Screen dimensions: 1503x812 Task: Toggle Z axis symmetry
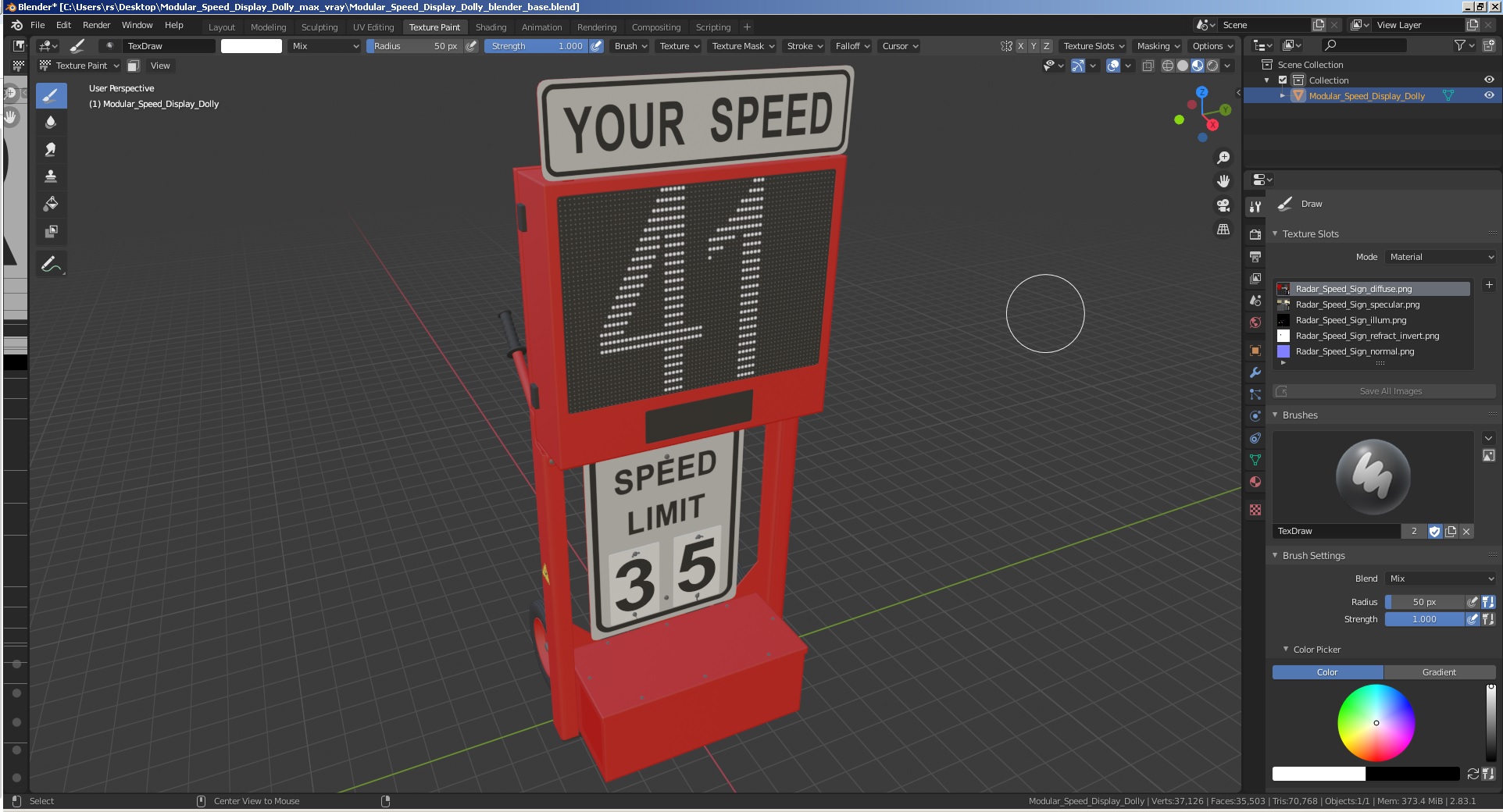click(x=1047, y=46)
